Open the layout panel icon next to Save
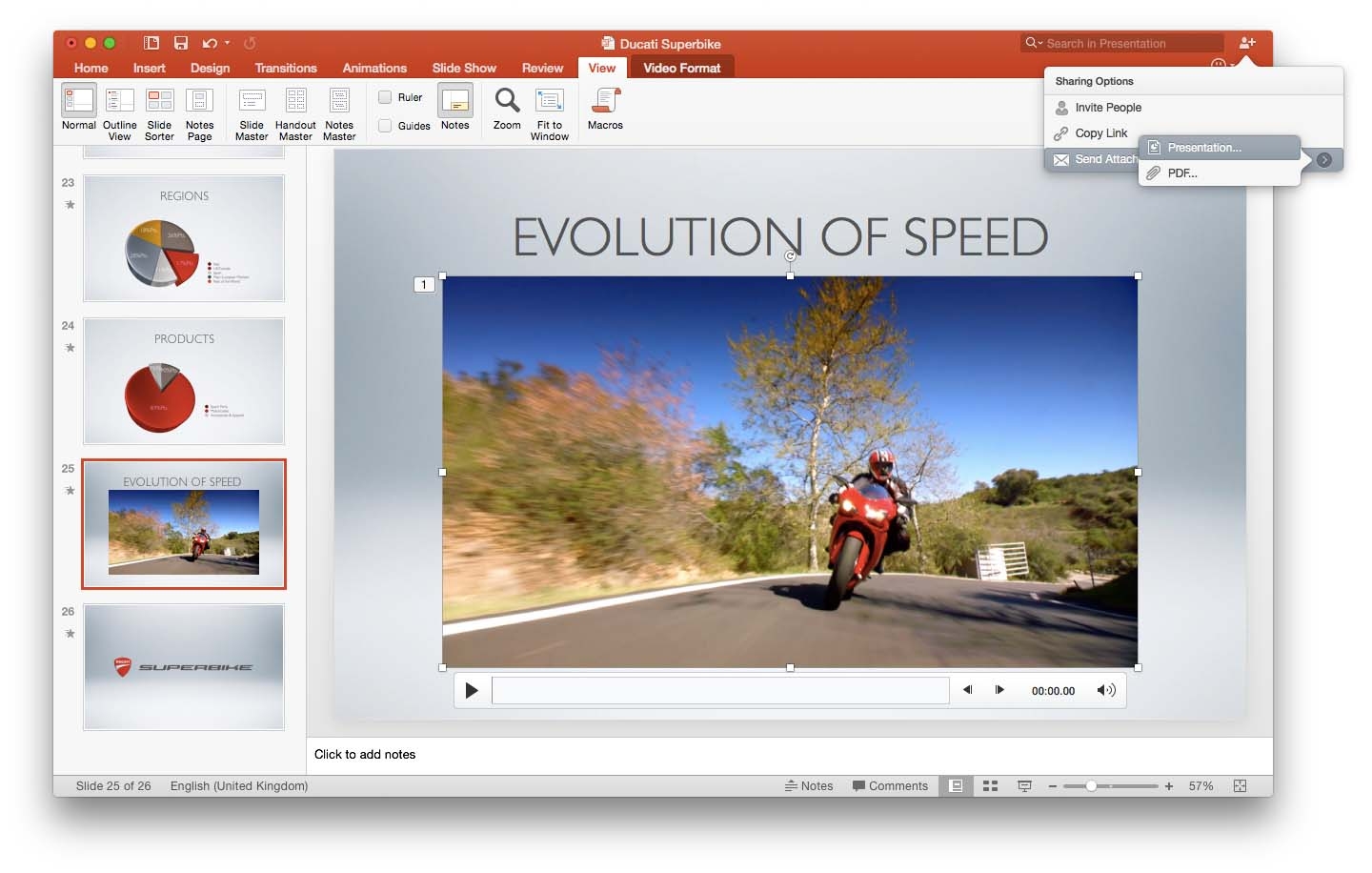The height and width of the screenshot is (873, 1372). click(151, 43)
